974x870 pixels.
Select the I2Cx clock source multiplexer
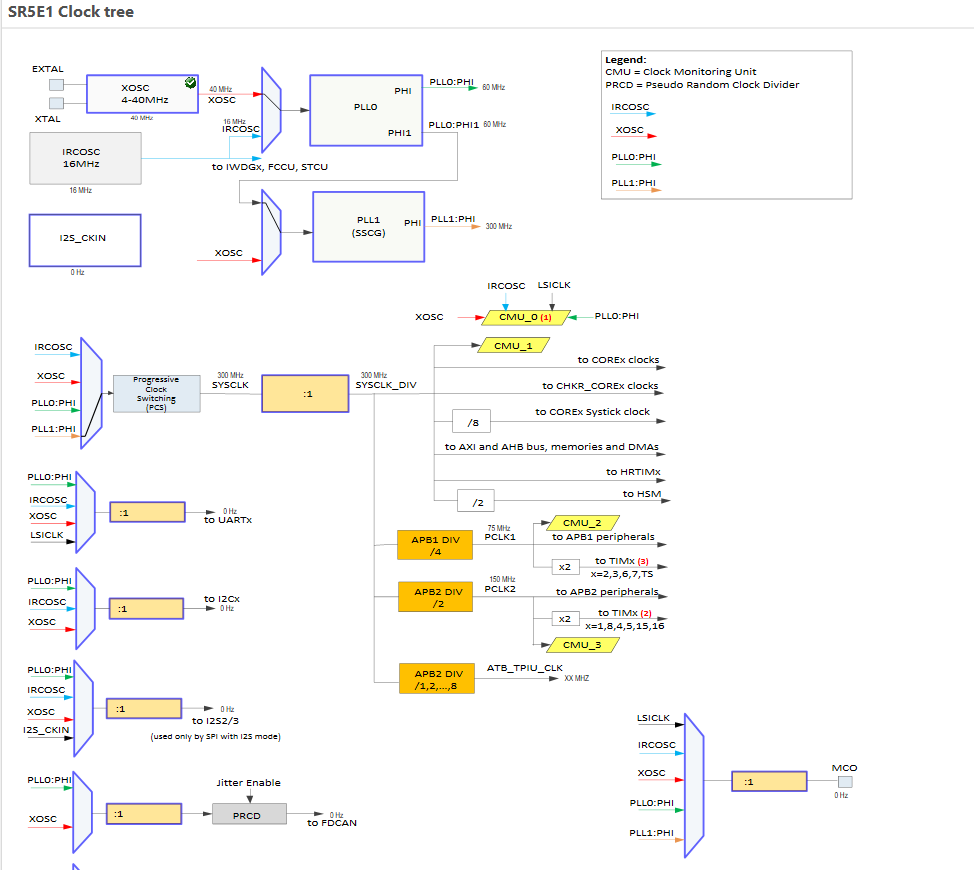[x=86, y=609]
